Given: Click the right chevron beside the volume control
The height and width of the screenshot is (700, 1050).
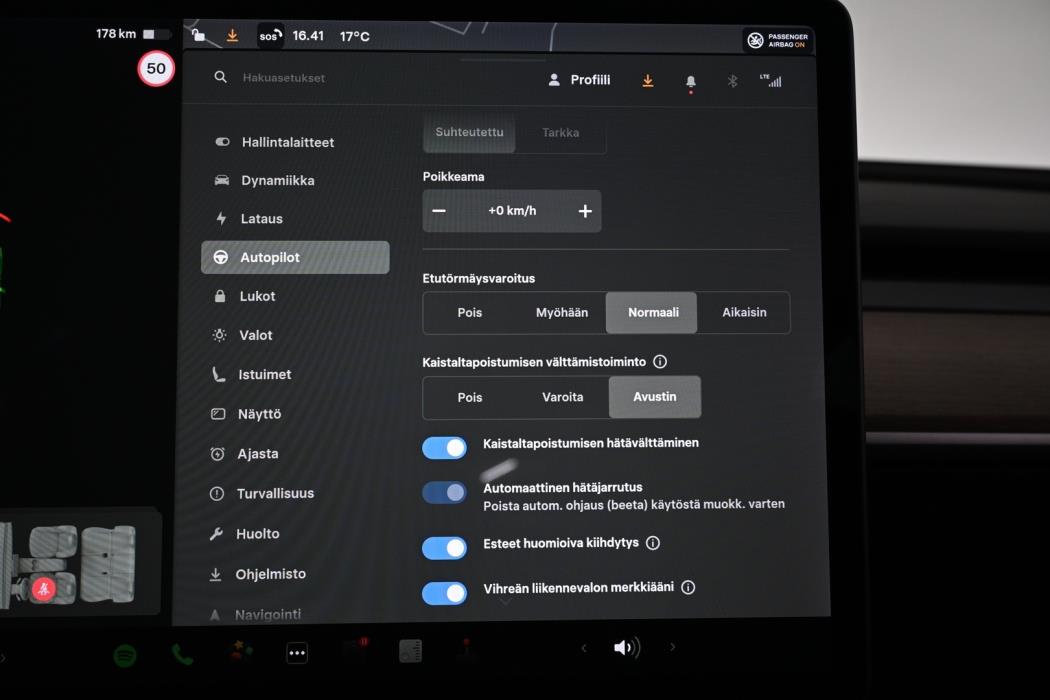Looking at the screenshot, I should pyautogui.click(x=672, y=648).
